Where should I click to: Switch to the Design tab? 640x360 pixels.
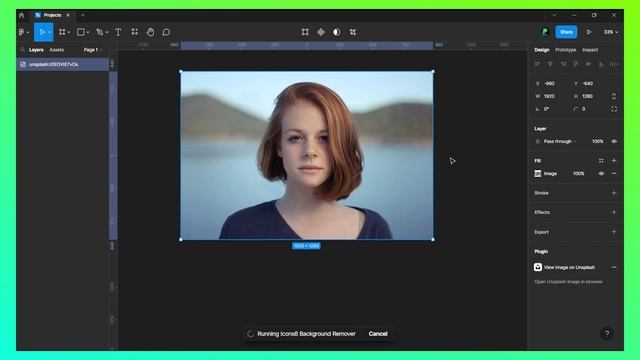click(x=542, y=50)
